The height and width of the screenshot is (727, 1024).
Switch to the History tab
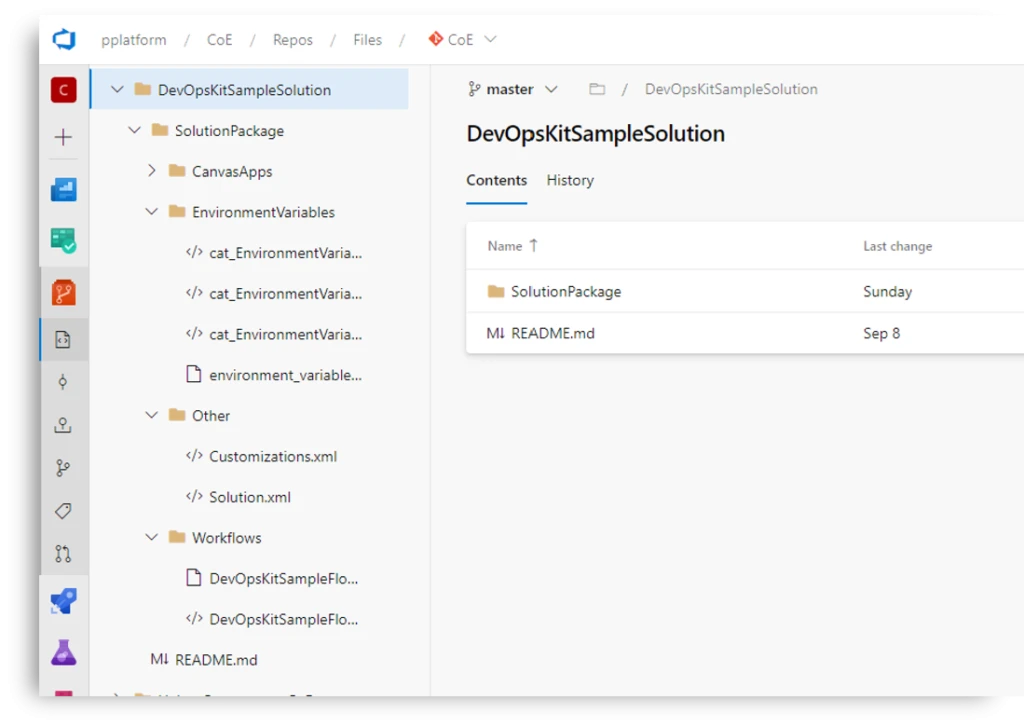point(570,181)
